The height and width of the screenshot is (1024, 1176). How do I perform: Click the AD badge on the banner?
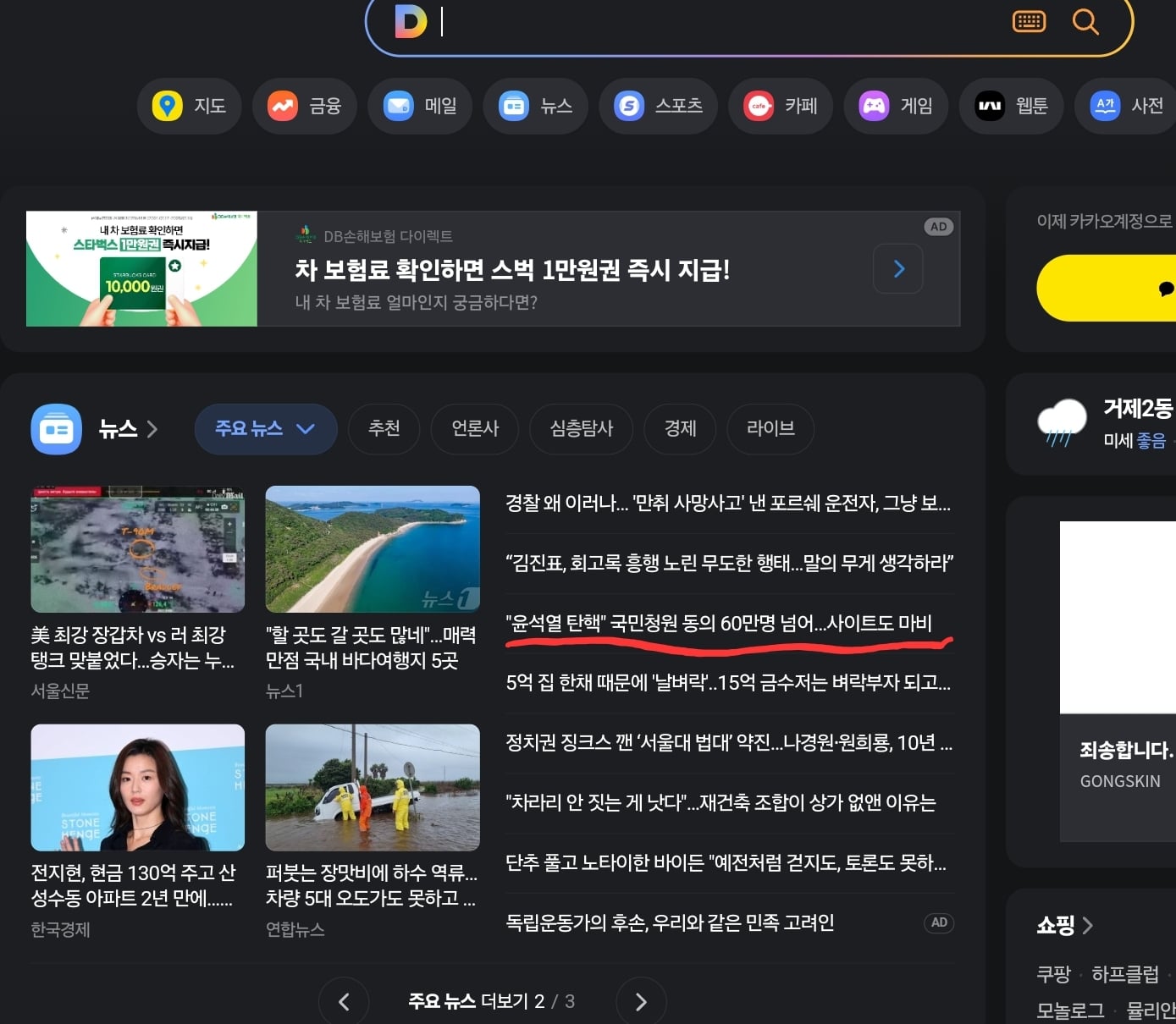pos(938,227)
